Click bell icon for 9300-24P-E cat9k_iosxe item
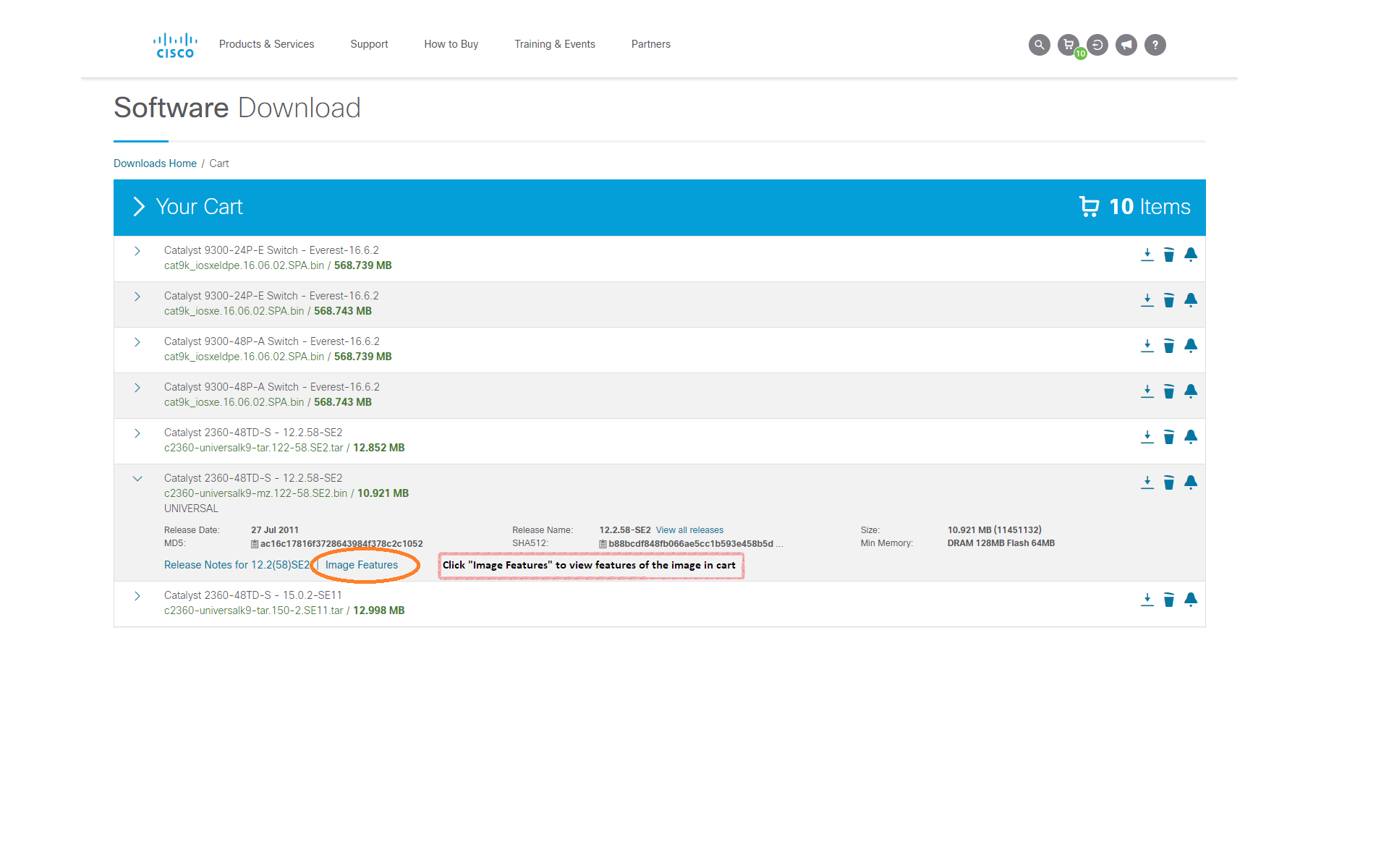This screenshot has height=868, width=1389. [1191, 300]
